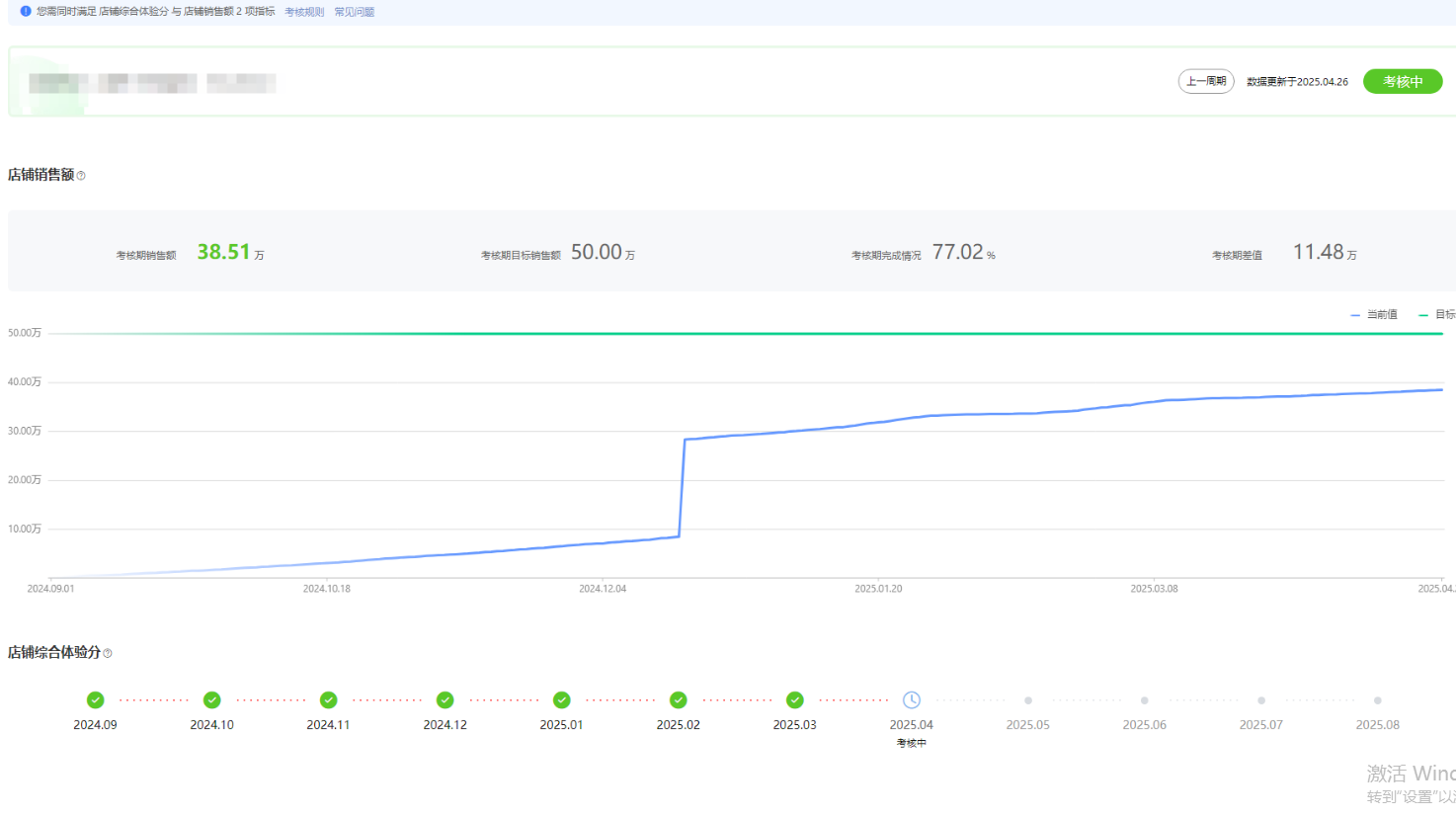The height and width of the screenshot is (818, 1456).
Task: Toggle the 目标 legend series
Action: (x=1437, y=315)
